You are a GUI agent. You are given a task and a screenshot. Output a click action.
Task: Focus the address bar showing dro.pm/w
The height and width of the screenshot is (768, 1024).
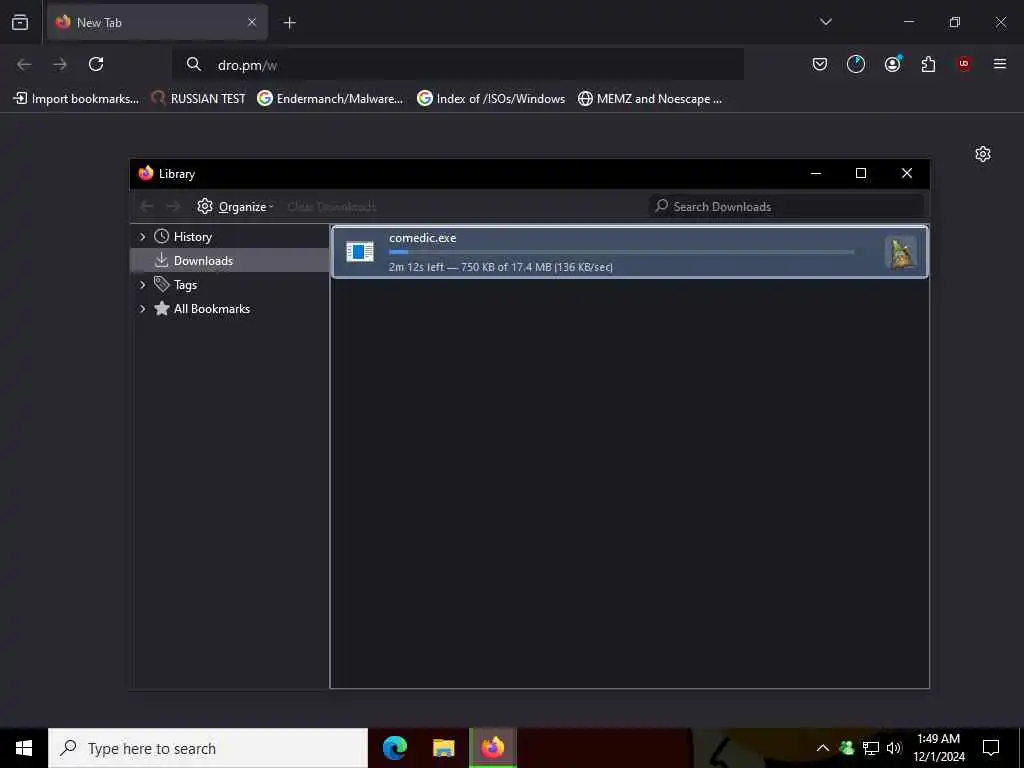[x=457, y=65]
